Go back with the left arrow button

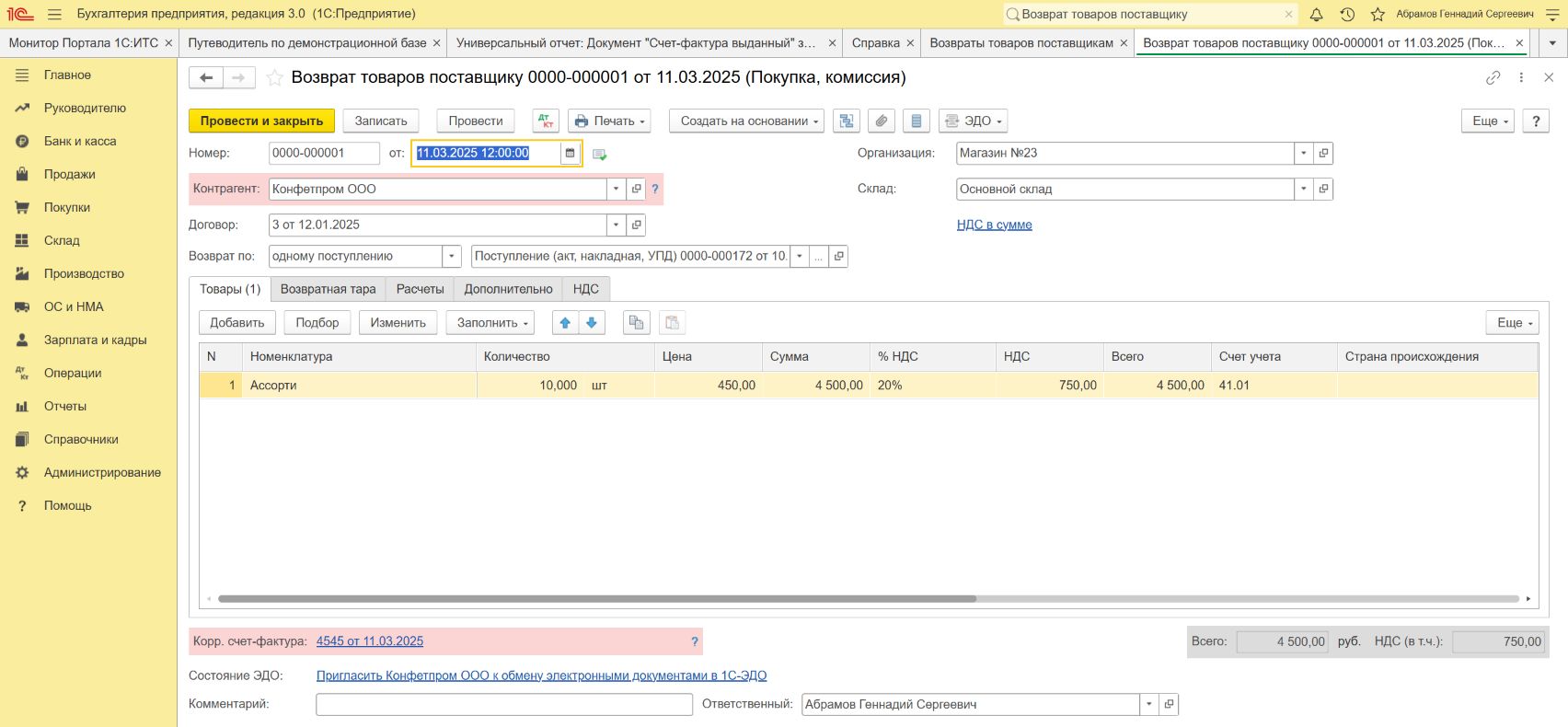(x=206, y=78)
